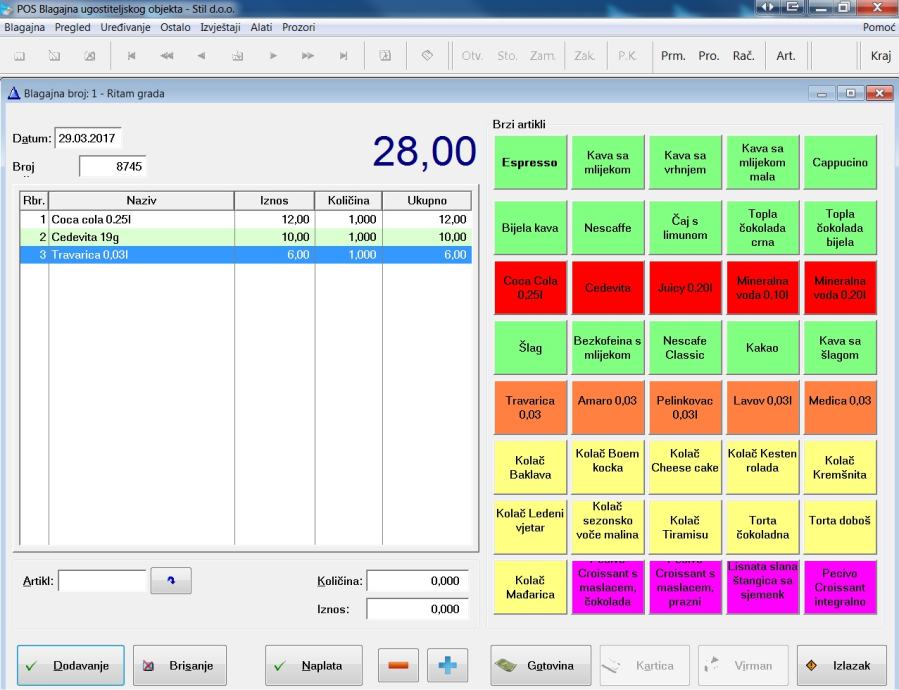The image size is (899, 690).
Task: Click the Brisanje button
Action: coord(180,665)
